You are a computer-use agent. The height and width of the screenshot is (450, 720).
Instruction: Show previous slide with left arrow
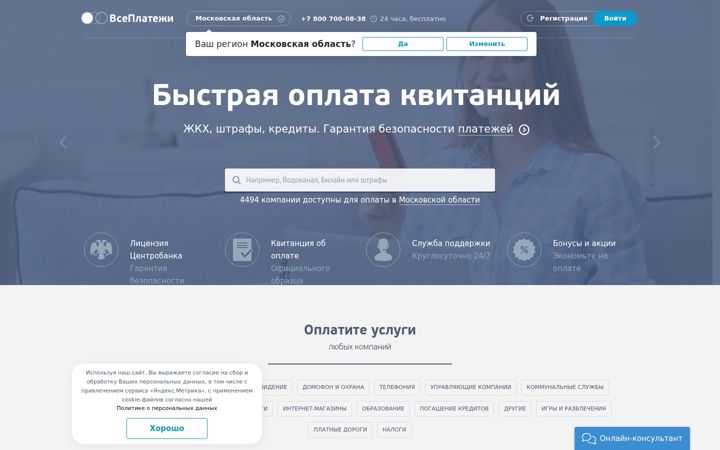tap(64, 143)
